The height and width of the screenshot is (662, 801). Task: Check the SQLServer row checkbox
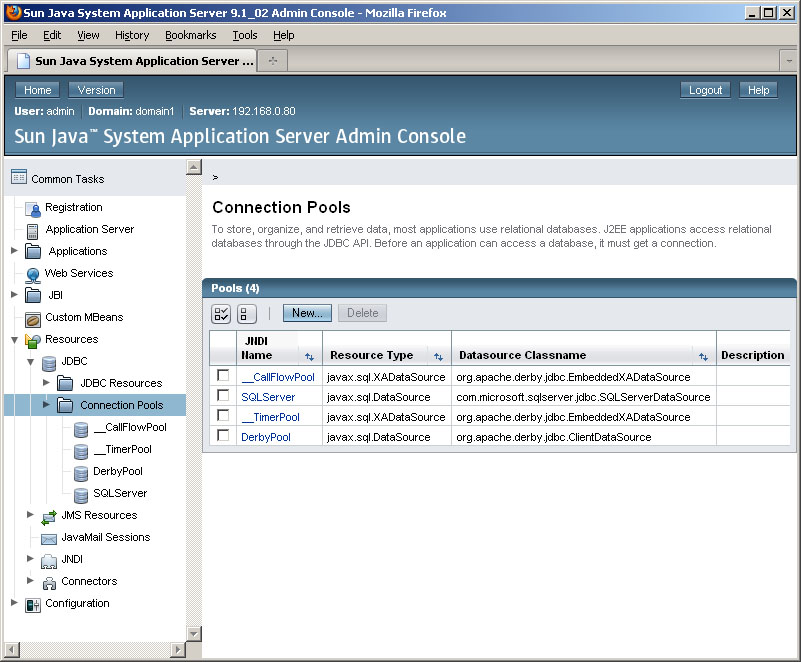click(223, 395)
